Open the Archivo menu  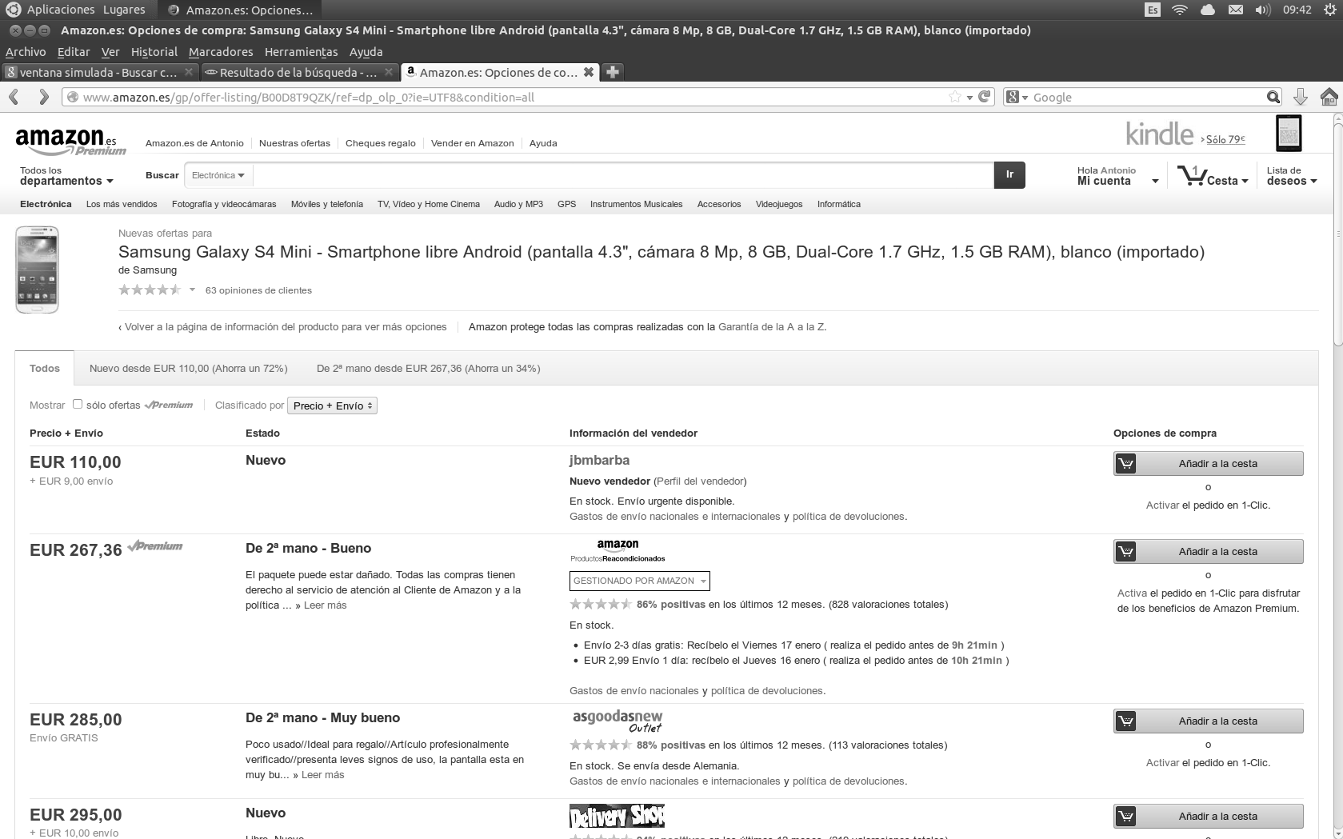tap(26, 52)
